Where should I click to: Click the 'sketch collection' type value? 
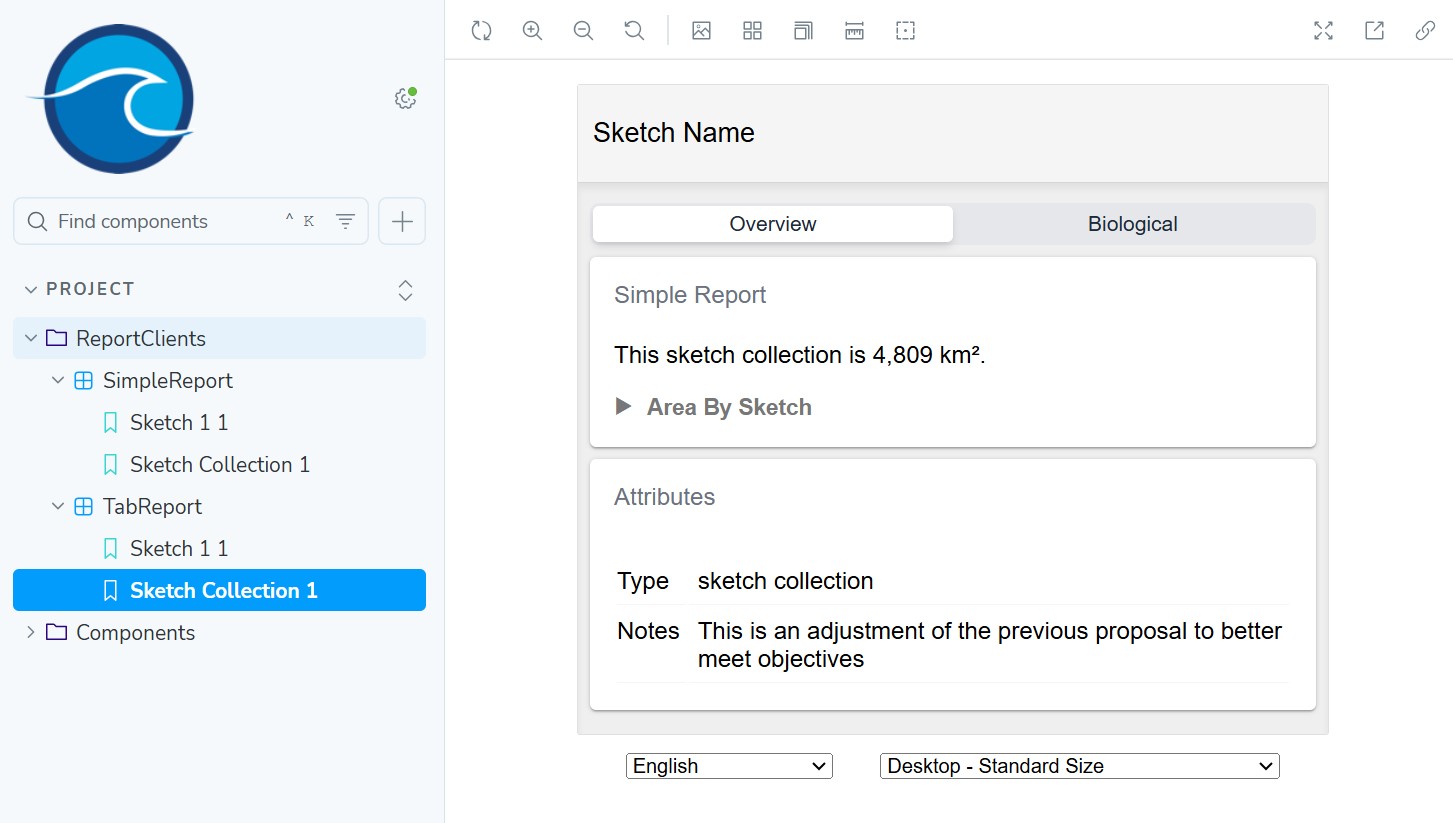(786, 581)
